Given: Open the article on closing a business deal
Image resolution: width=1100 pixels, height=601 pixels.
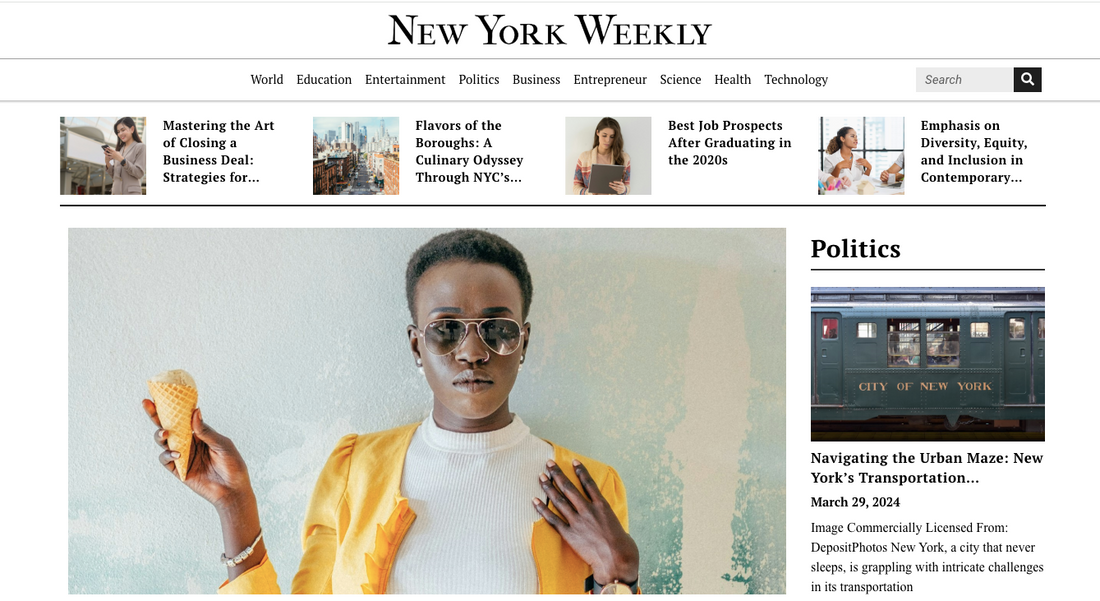Looking at the screenshot, I should (218, 151).
